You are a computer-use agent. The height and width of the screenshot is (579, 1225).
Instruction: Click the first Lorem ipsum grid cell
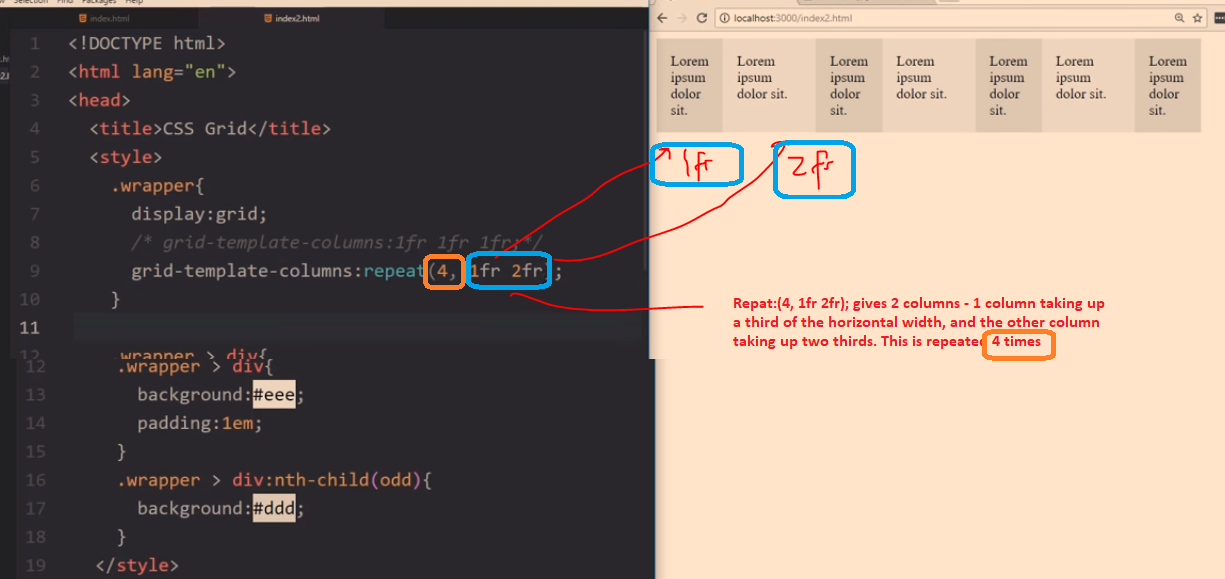coord(688,86)
